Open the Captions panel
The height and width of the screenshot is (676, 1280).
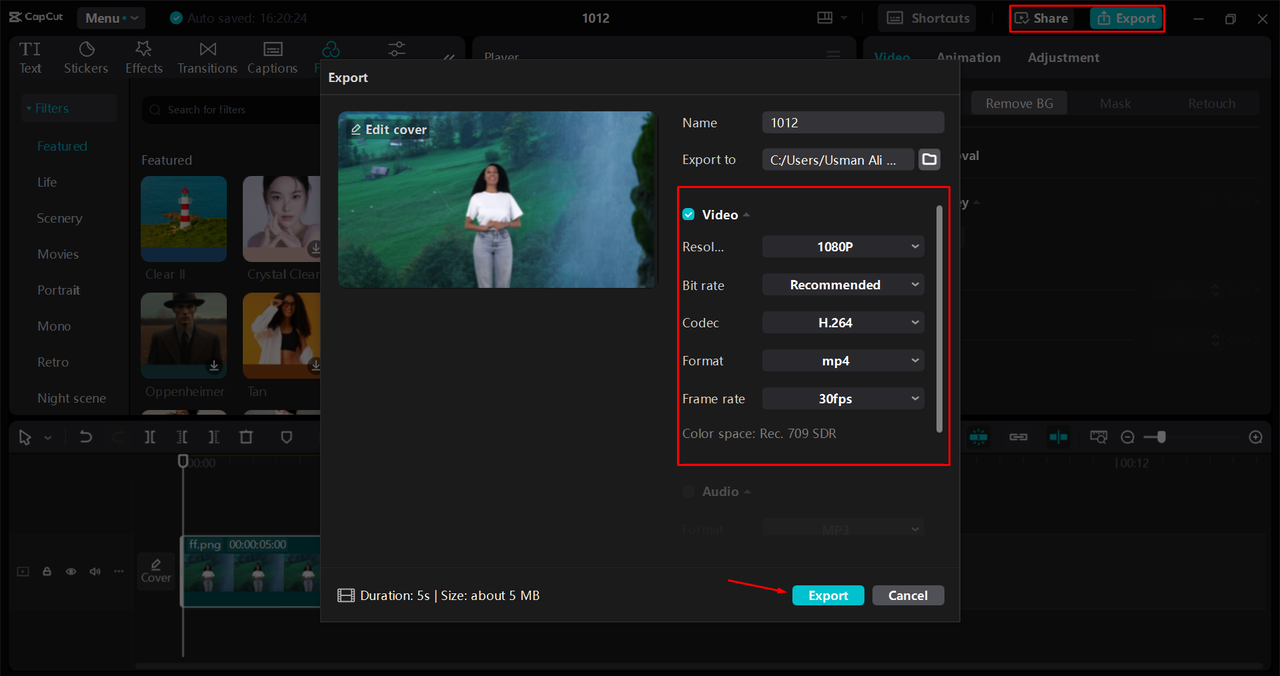272,58
